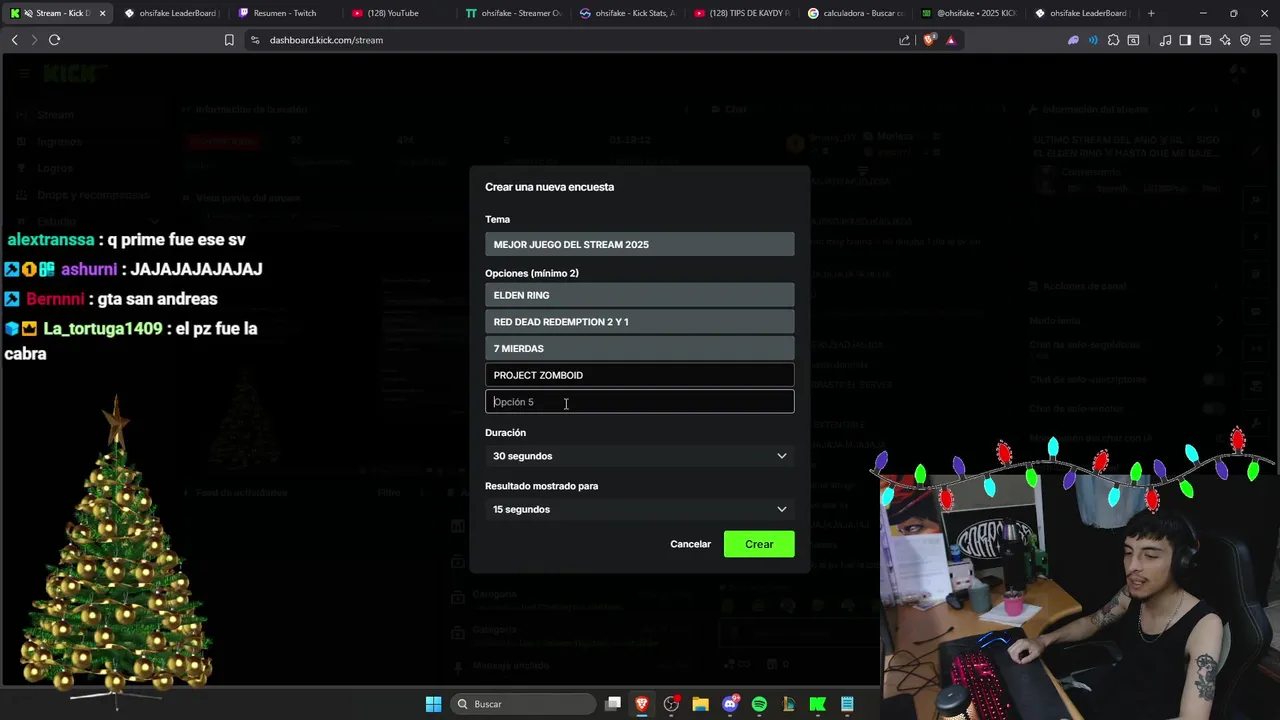
Task: Click the purple ghost extension icon
Action: [1073, 40]
